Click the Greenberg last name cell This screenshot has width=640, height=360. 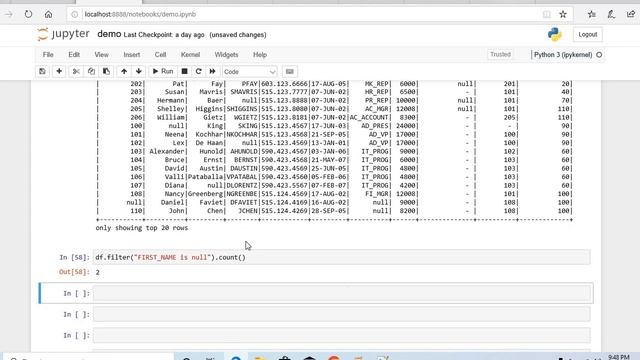pos(205,194)
